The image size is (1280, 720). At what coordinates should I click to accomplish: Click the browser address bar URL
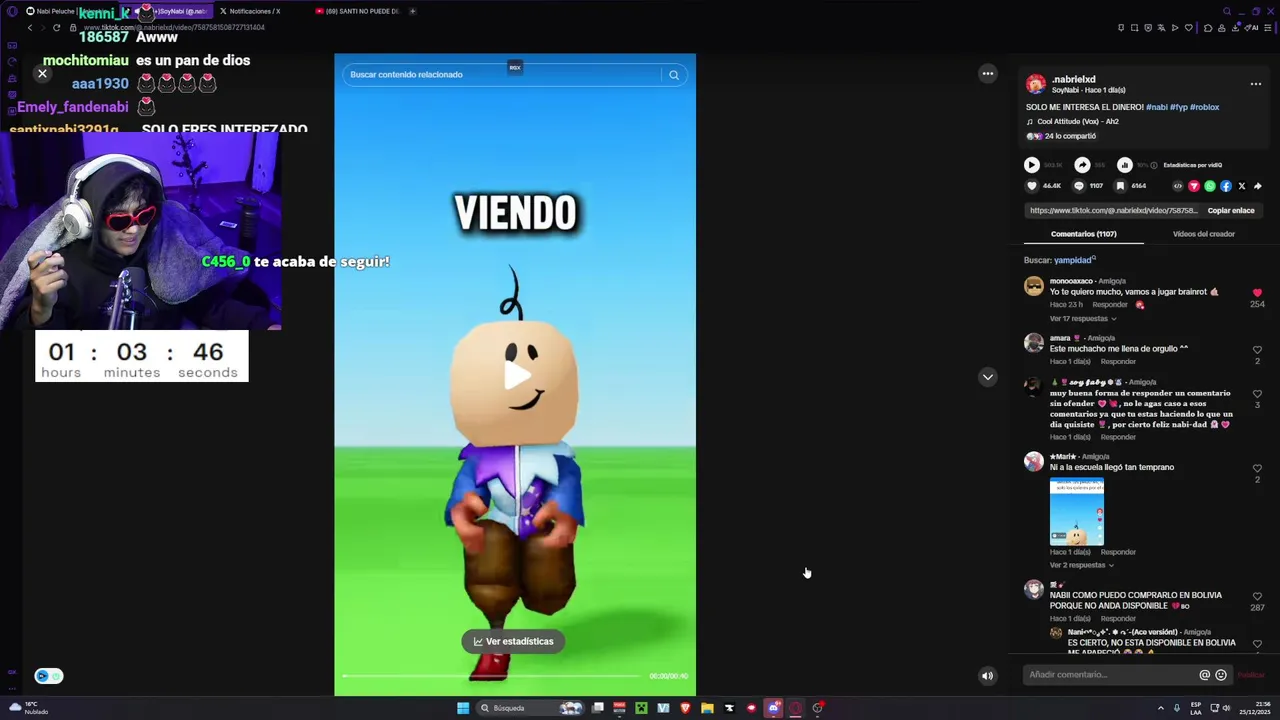[x=174, y=28]
